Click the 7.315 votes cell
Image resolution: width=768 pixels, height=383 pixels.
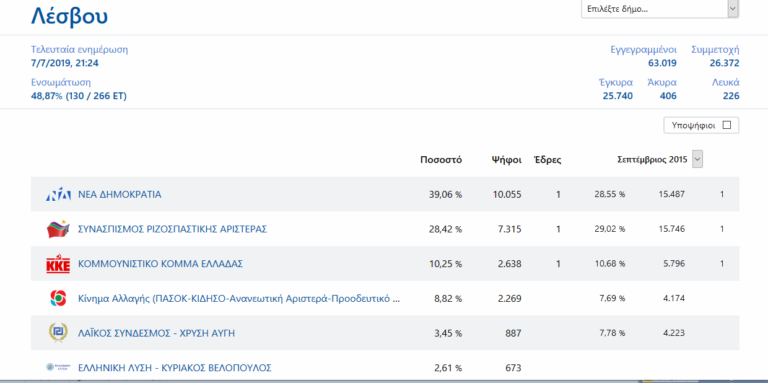509,229
